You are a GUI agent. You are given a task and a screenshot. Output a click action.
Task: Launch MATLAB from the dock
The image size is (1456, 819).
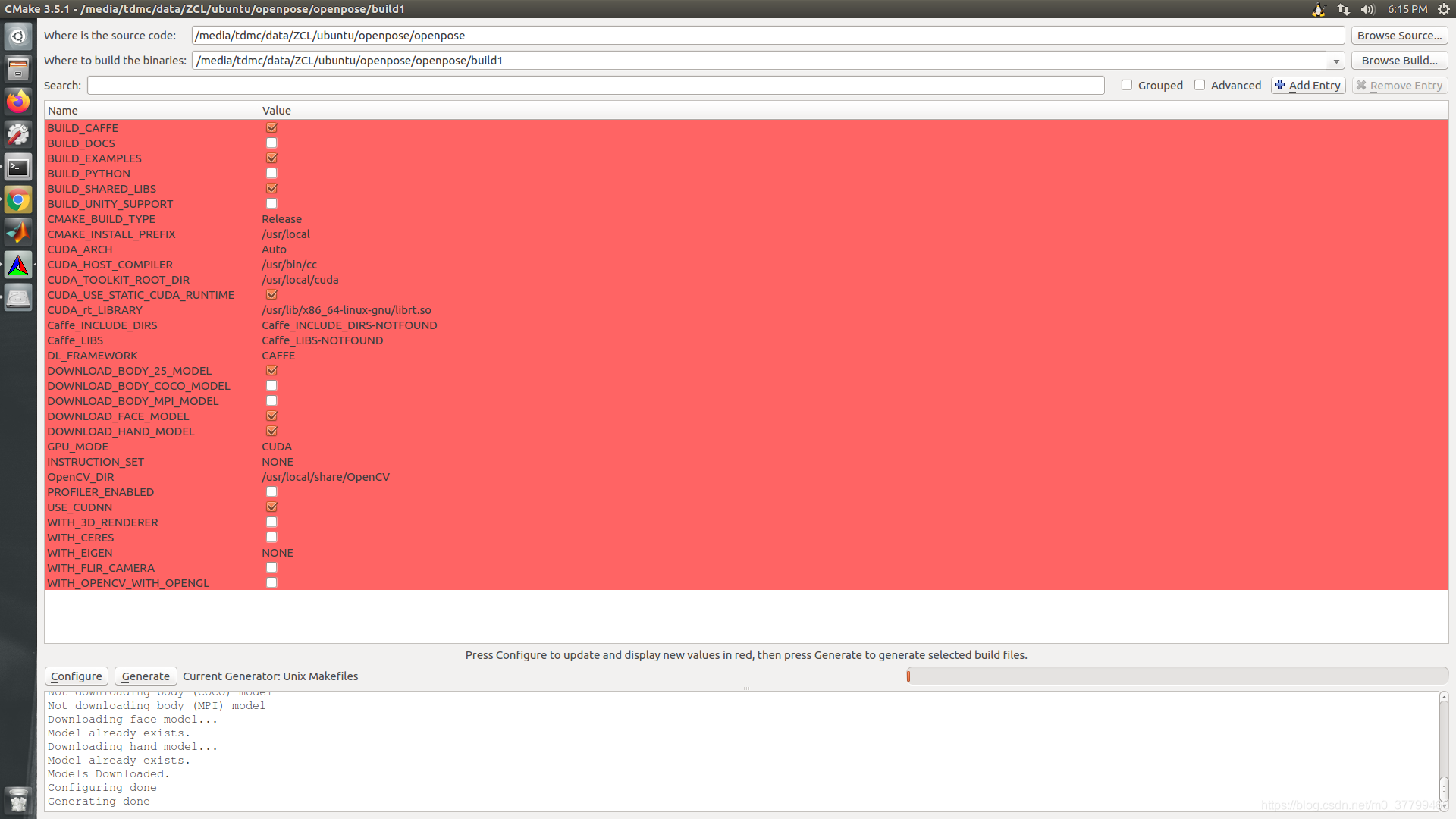click(x=18, y=233)
